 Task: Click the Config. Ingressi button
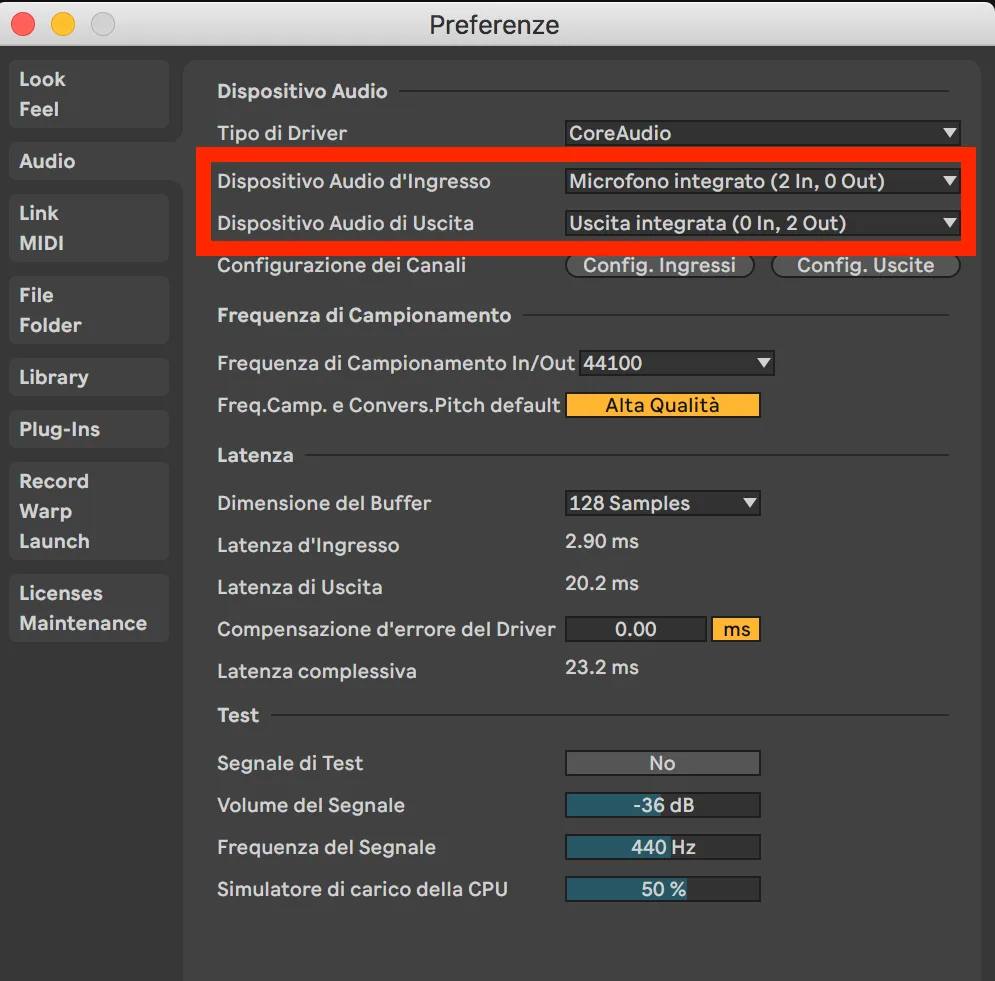[659, 265]
